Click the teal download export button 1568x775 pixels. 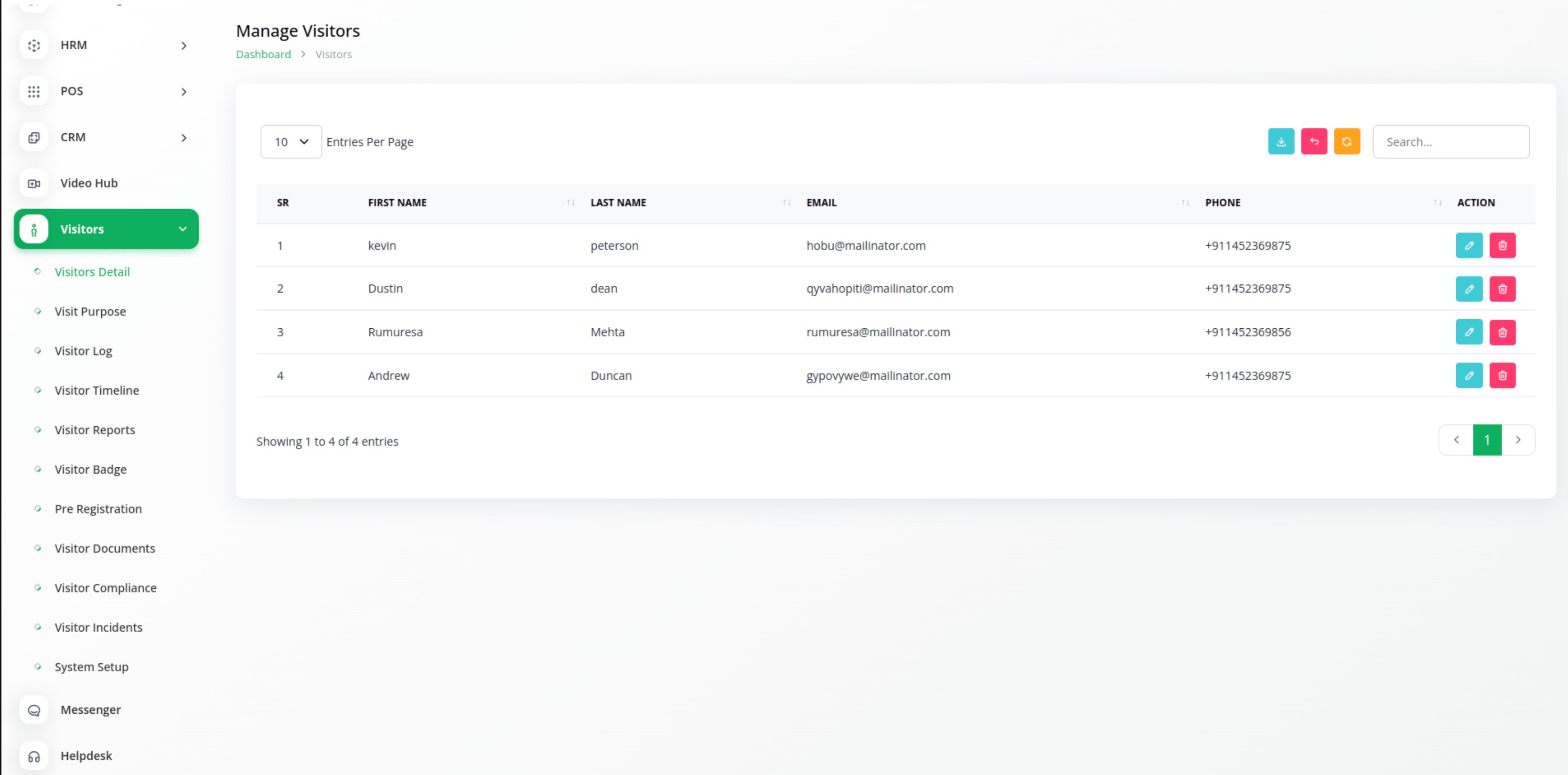click(1281, 142)
